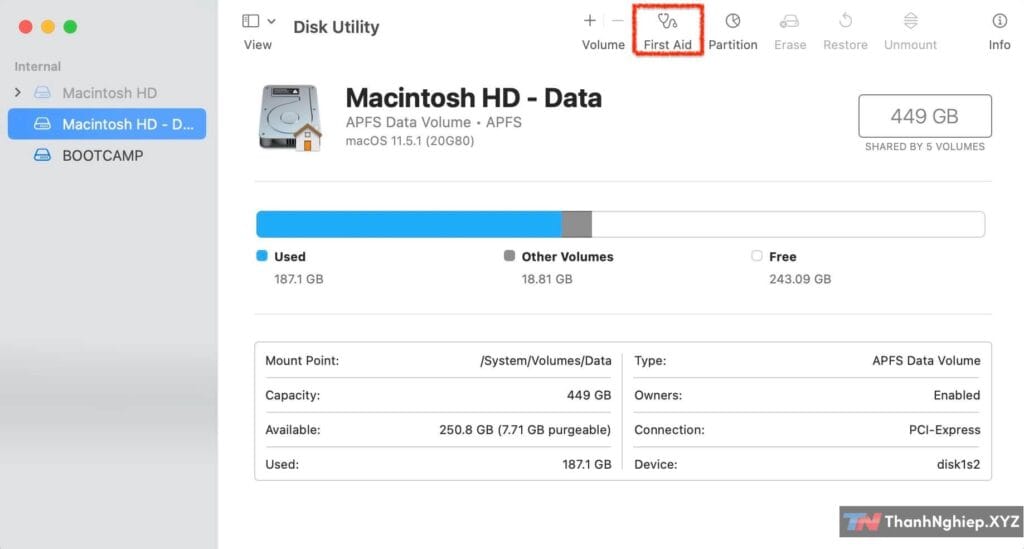This screenshot has width=1024, height=549.
Task: Click the gray Other Volumes legend swatch
Action: point(509,256)
